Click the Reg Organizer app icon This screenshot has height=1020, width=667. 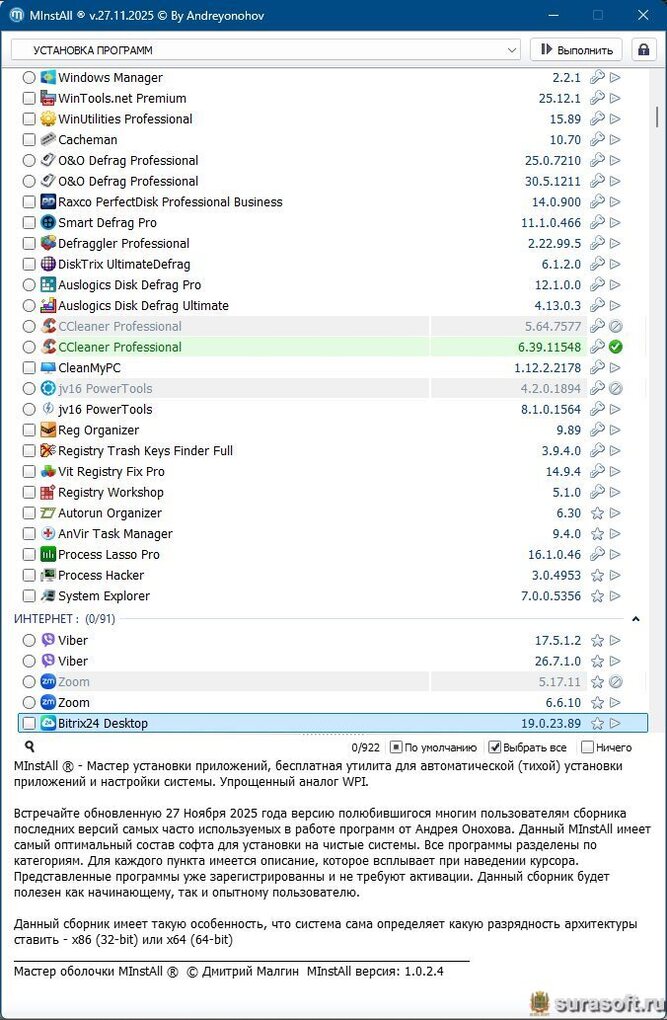coord(48,430)
